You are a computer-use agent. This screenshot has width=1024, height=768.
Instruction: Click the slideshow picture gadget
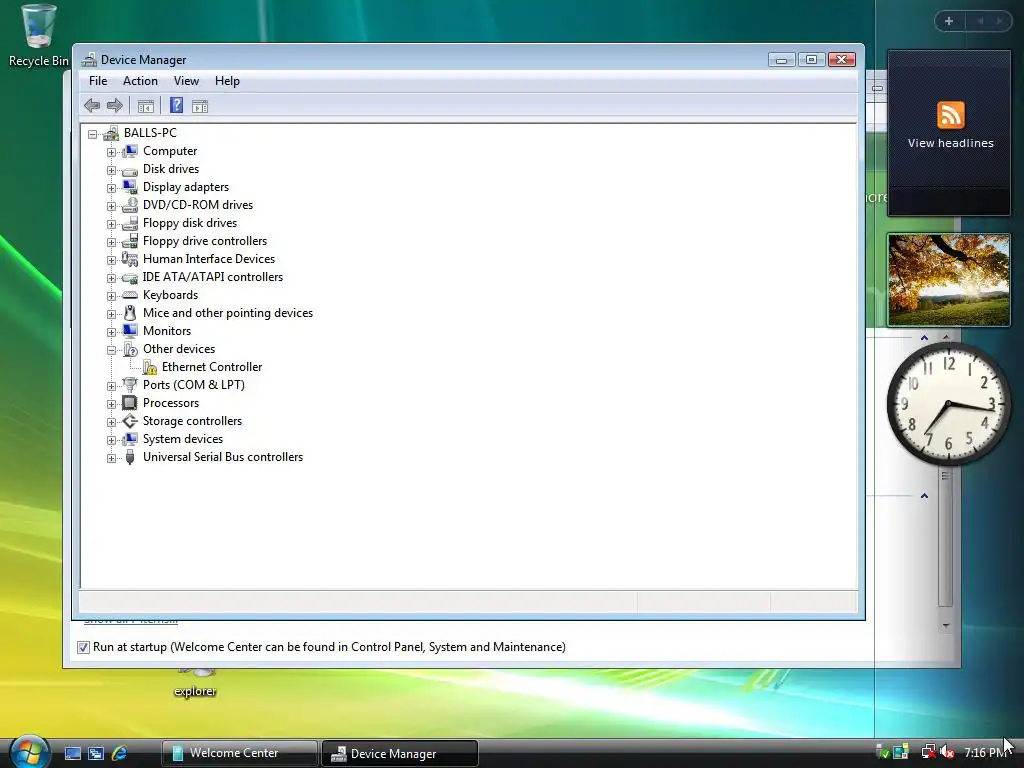949,280
